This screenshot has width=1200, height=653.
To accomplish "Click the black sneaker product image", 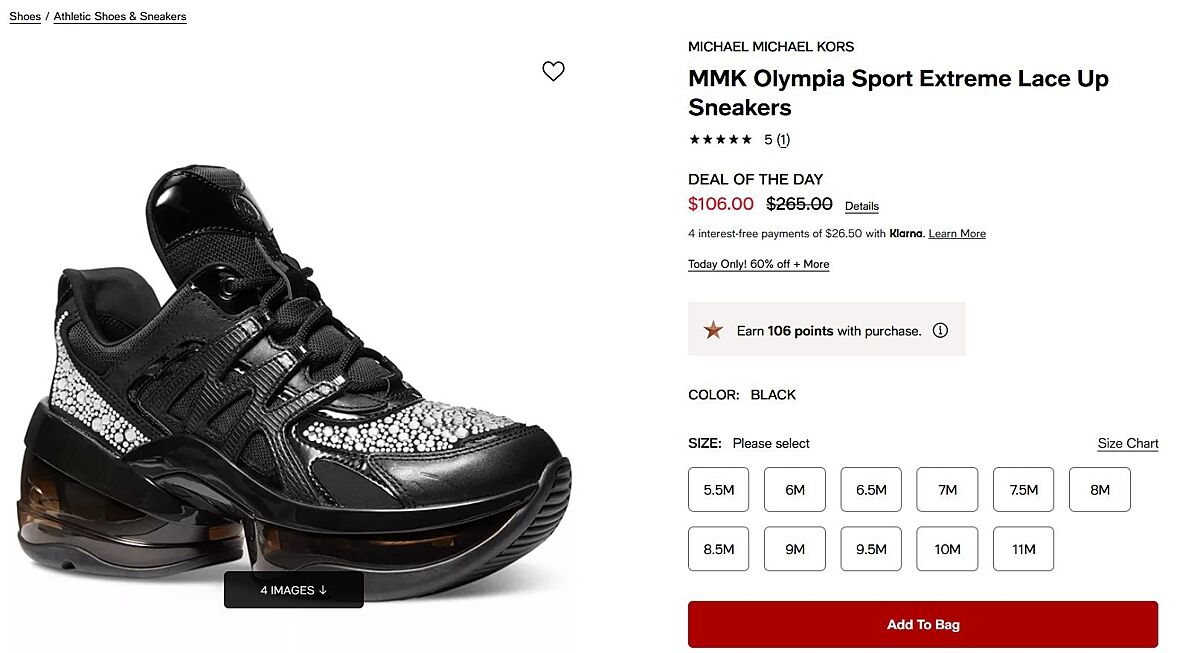I will point(290,380).
